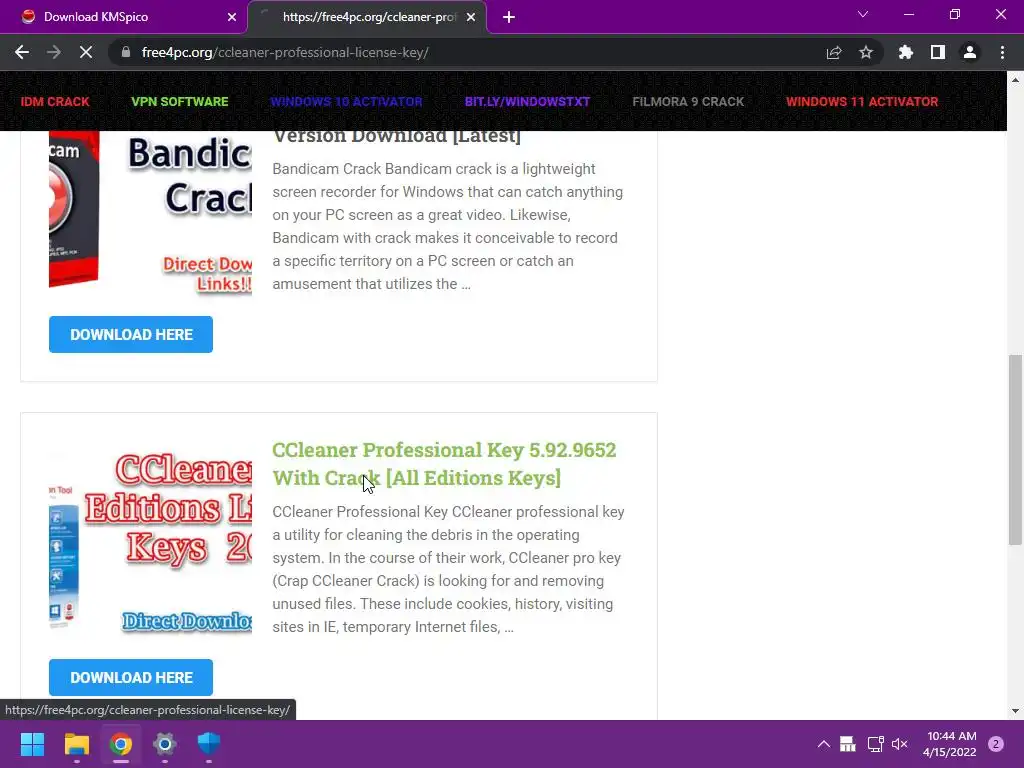Click the CCleaner article description text
This screenshot has height=768, width=1024.
(x=449, y=569)
